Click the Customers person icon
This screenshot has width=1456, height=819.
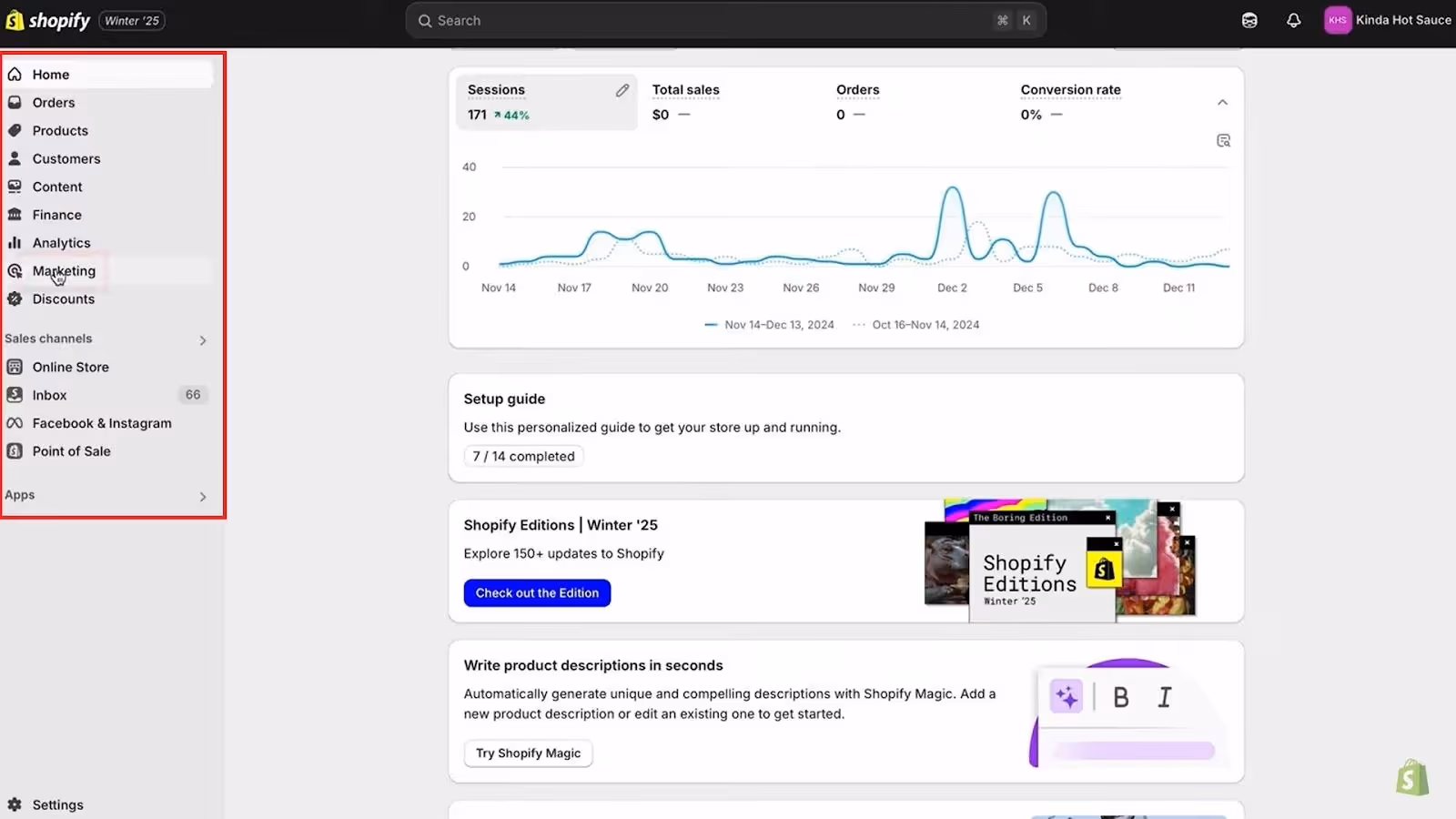tap(15, 158)
